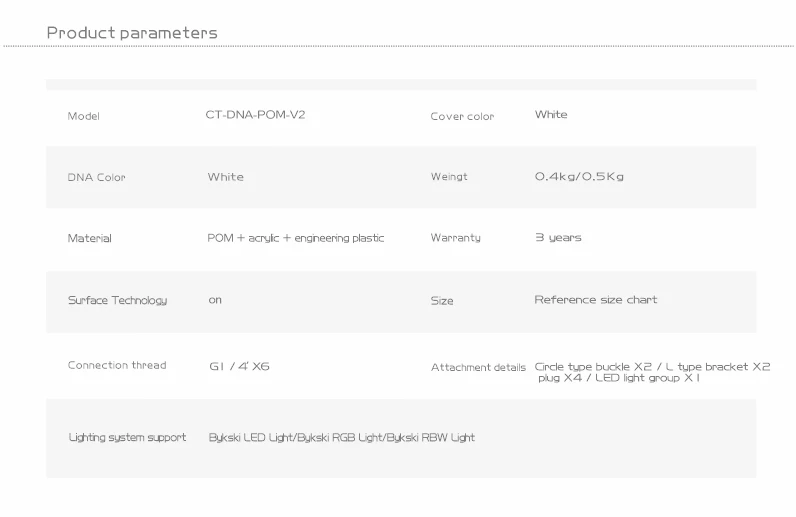
Task: Select the DNA Color White value
Action: pos(225,177)
